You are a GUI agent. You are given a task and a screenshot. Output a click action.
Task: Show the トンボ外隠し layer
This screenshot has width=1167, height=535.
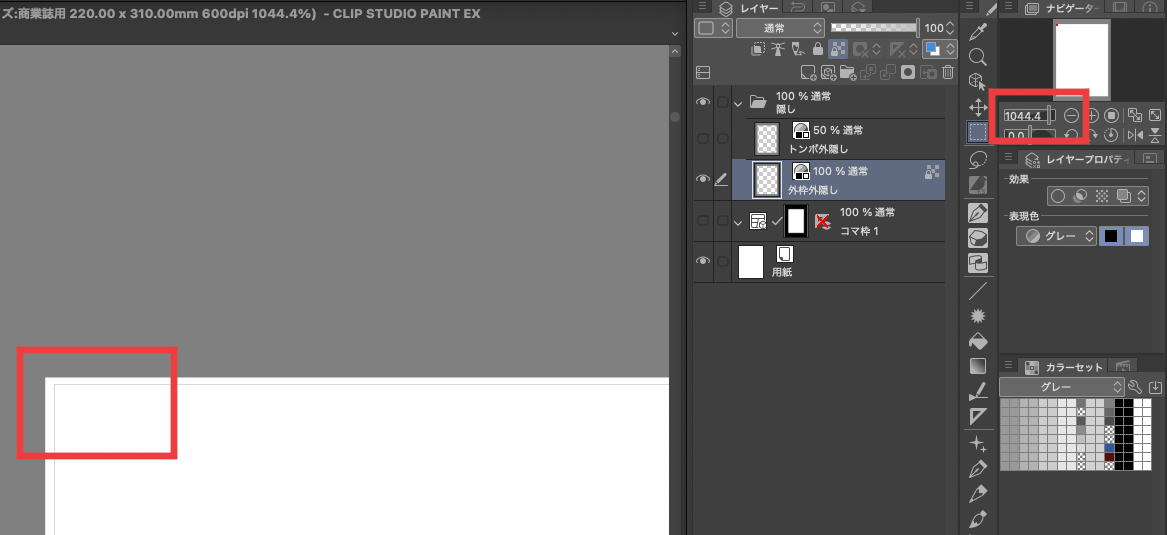coord(703,138)
